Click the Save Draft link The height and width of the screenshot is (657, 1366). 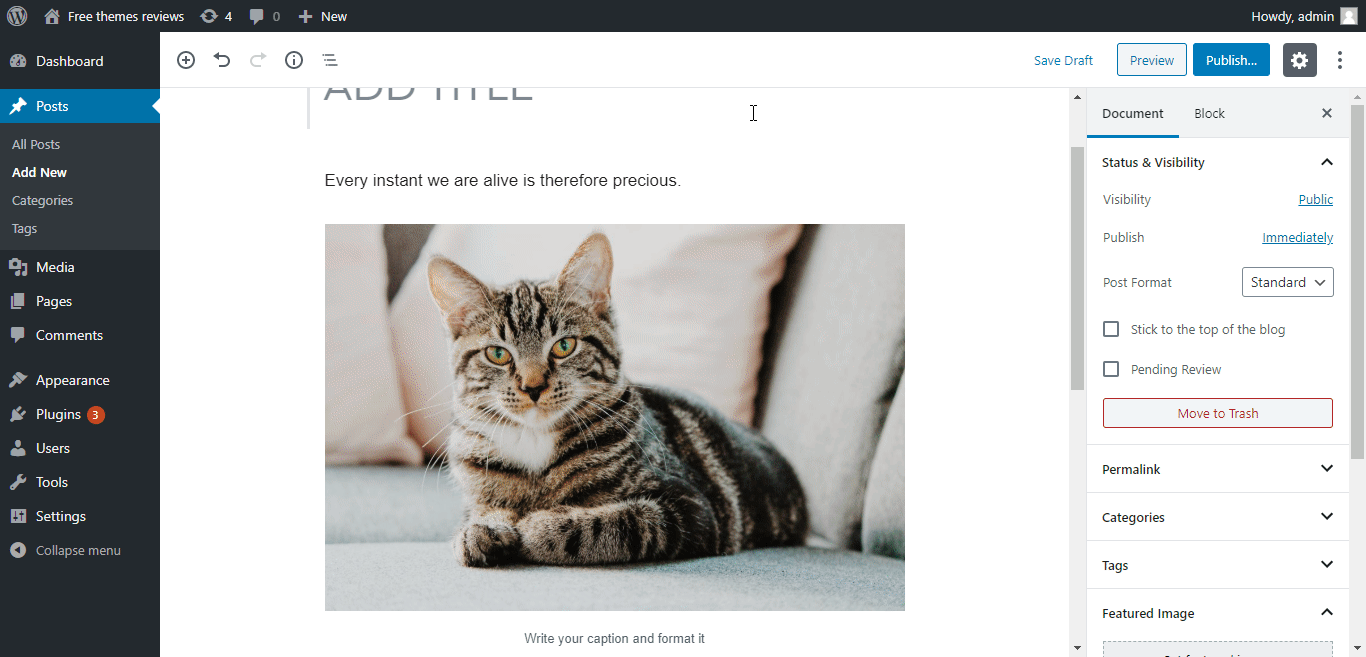click(x=1063, y=60)
